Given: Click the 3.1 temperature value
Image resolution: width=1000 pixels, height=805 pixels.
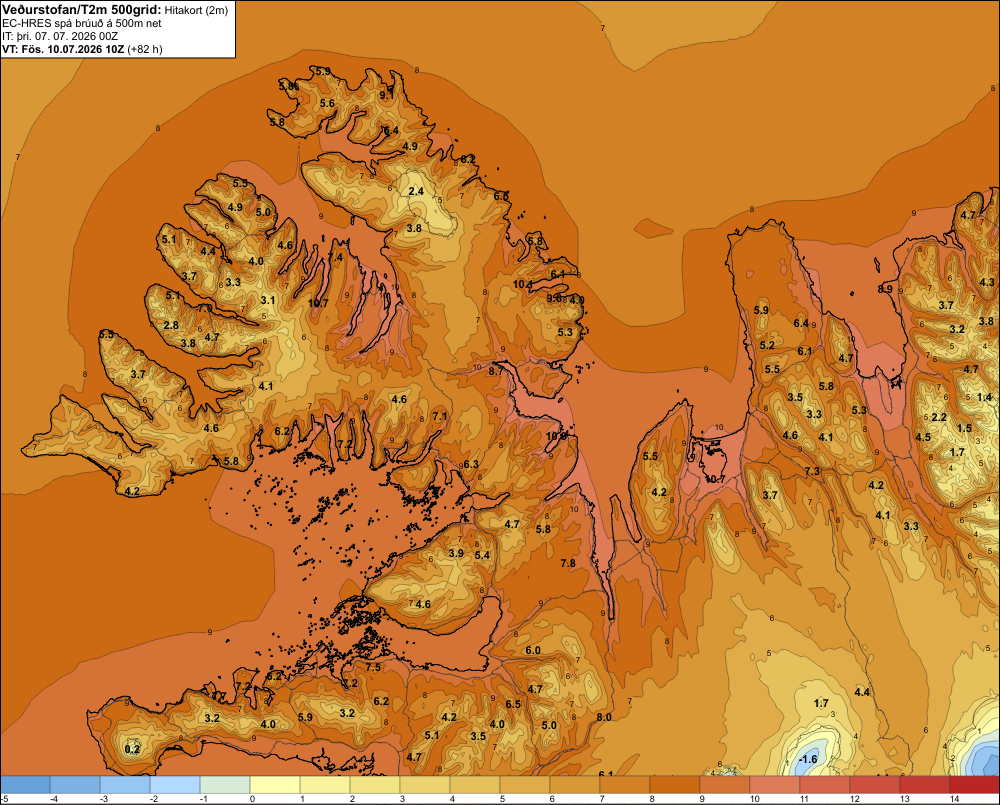Looking at the screenshot, I should (x=268, y=300).
